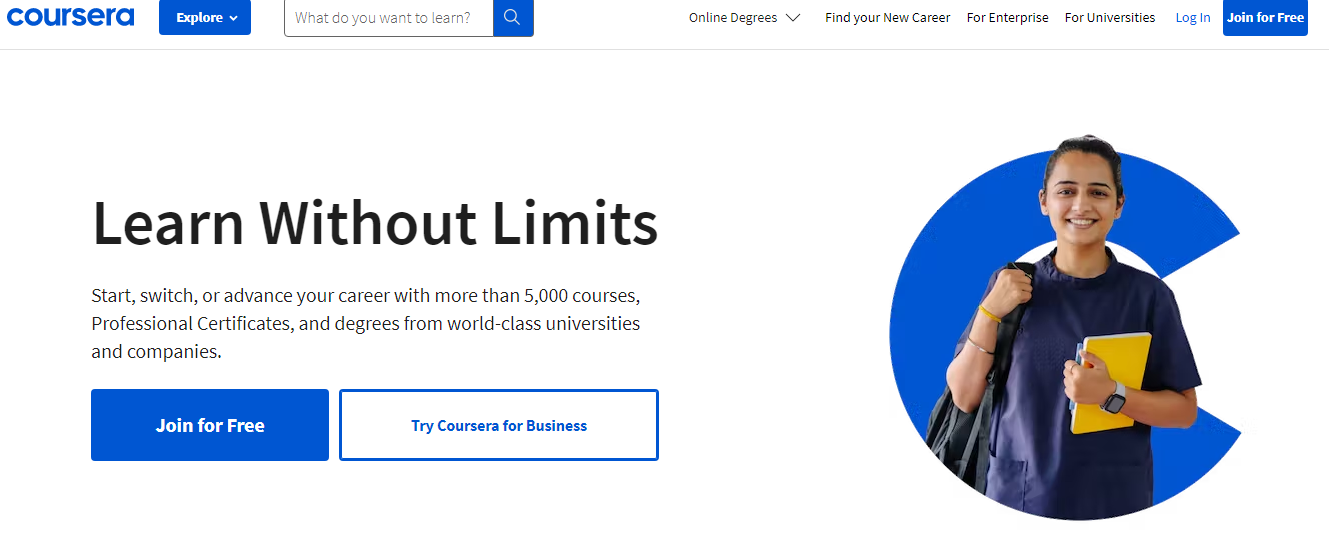Click the magnifying glass search icon
The image size is (1329, 533).
coord(513,18)
